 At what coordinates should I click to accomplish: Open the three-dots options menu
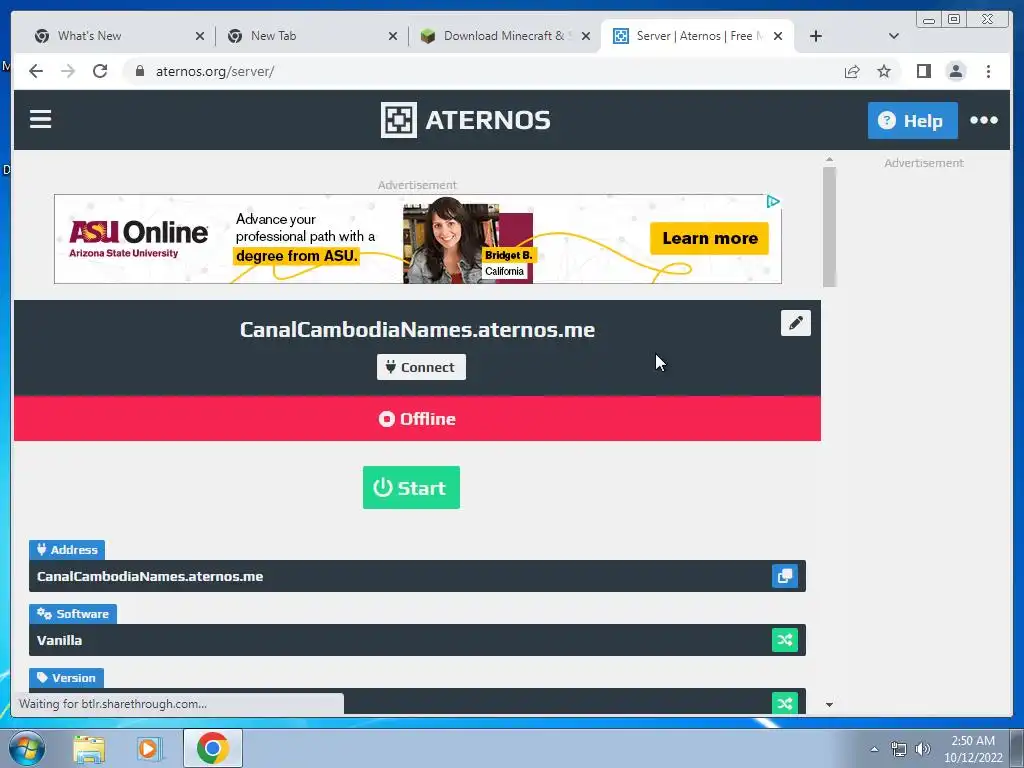tap(984, 120)
